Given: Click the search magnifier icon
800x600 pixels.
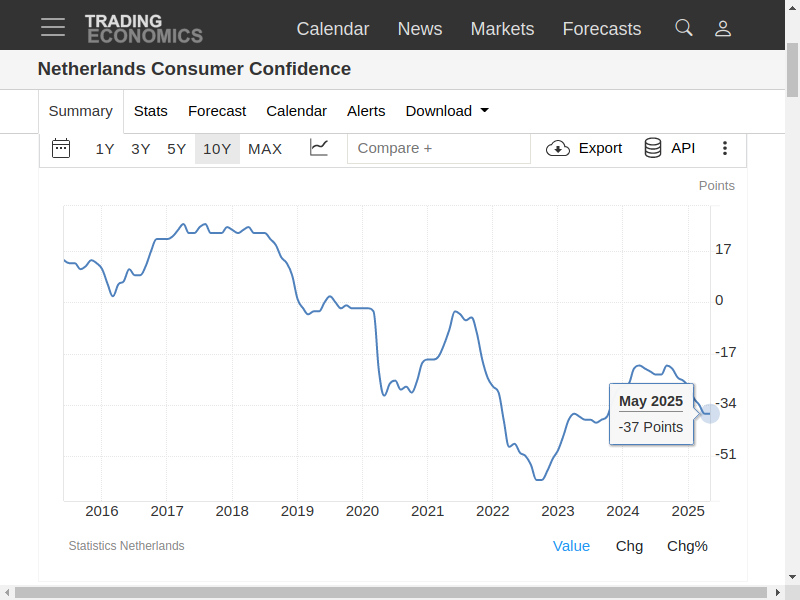Looking at the screenshot, I should pos(684,28).
